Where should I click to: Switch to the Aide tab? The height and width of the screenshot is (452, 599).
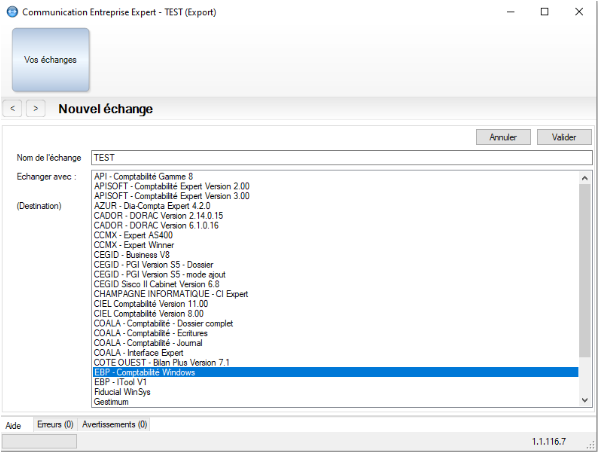(x=13, y=425)
